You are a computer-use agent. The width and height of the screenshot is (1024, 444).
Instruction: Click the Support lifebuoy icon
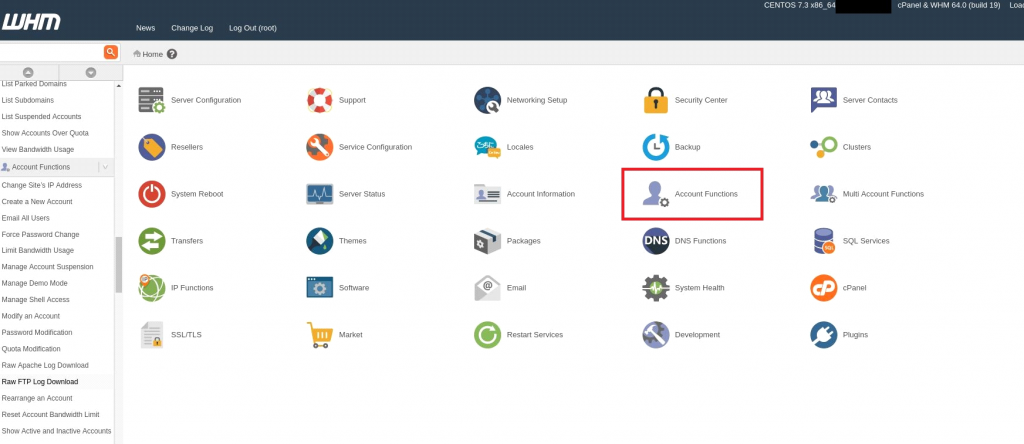(x=319, y=100)
